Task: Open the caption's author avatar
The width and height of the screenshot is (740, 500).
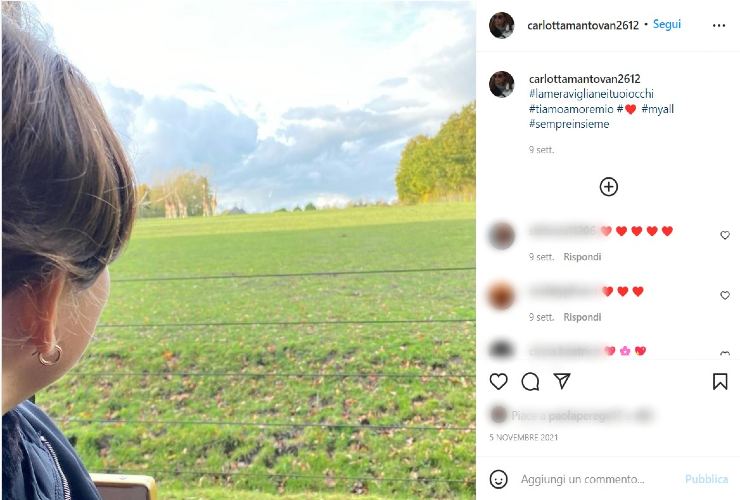Action: pyautogui.click(x=501, y=85)
